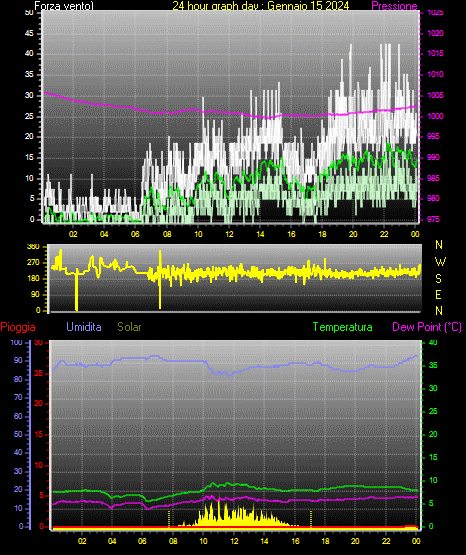Click the red Pioggia legend label
This screenshot has width=466, height=555.
click(18, 327)
